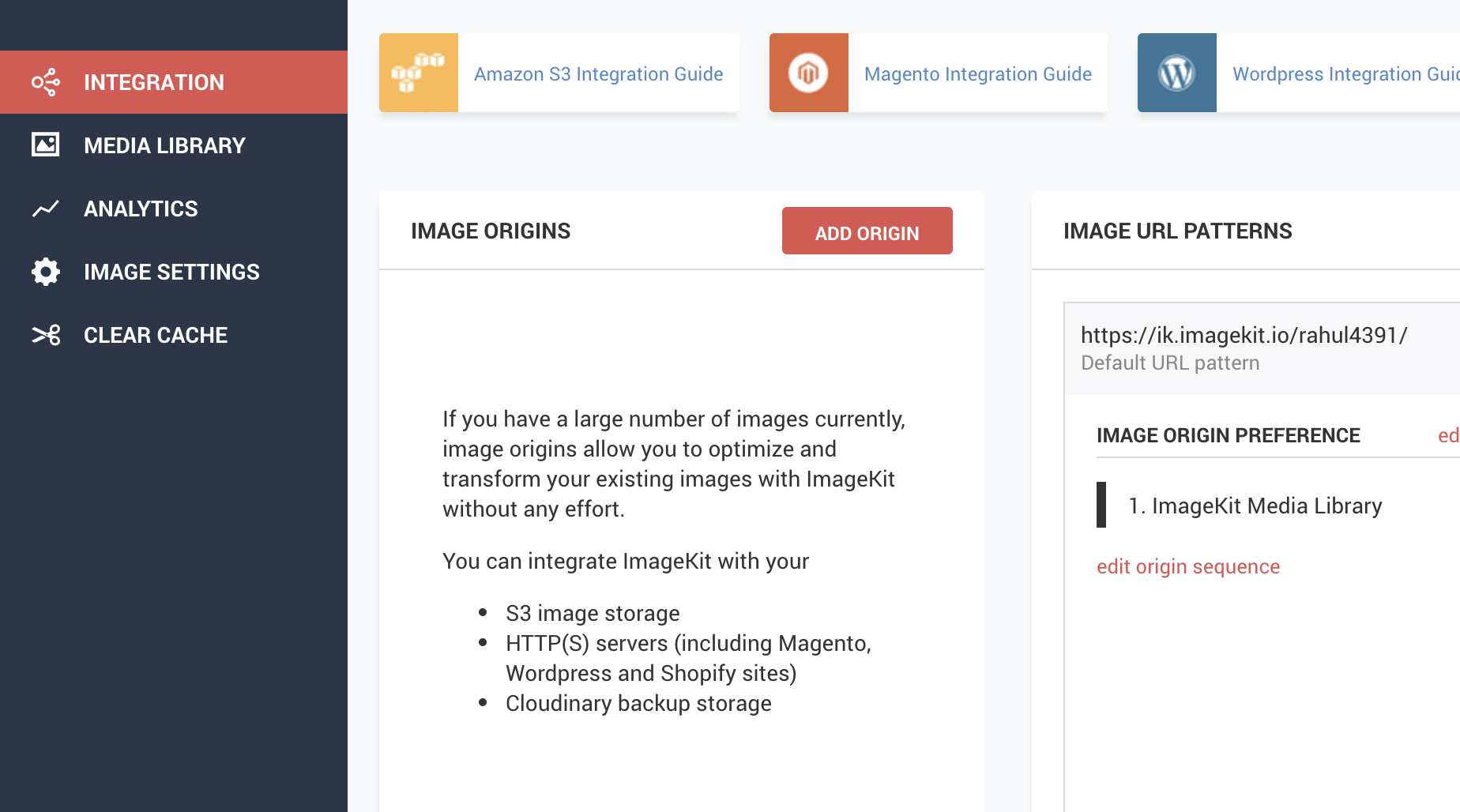This screenshot has height=812, width=1460.
Task: Open the Wordpress Integration Guide link
Action: click(1346, 74)
